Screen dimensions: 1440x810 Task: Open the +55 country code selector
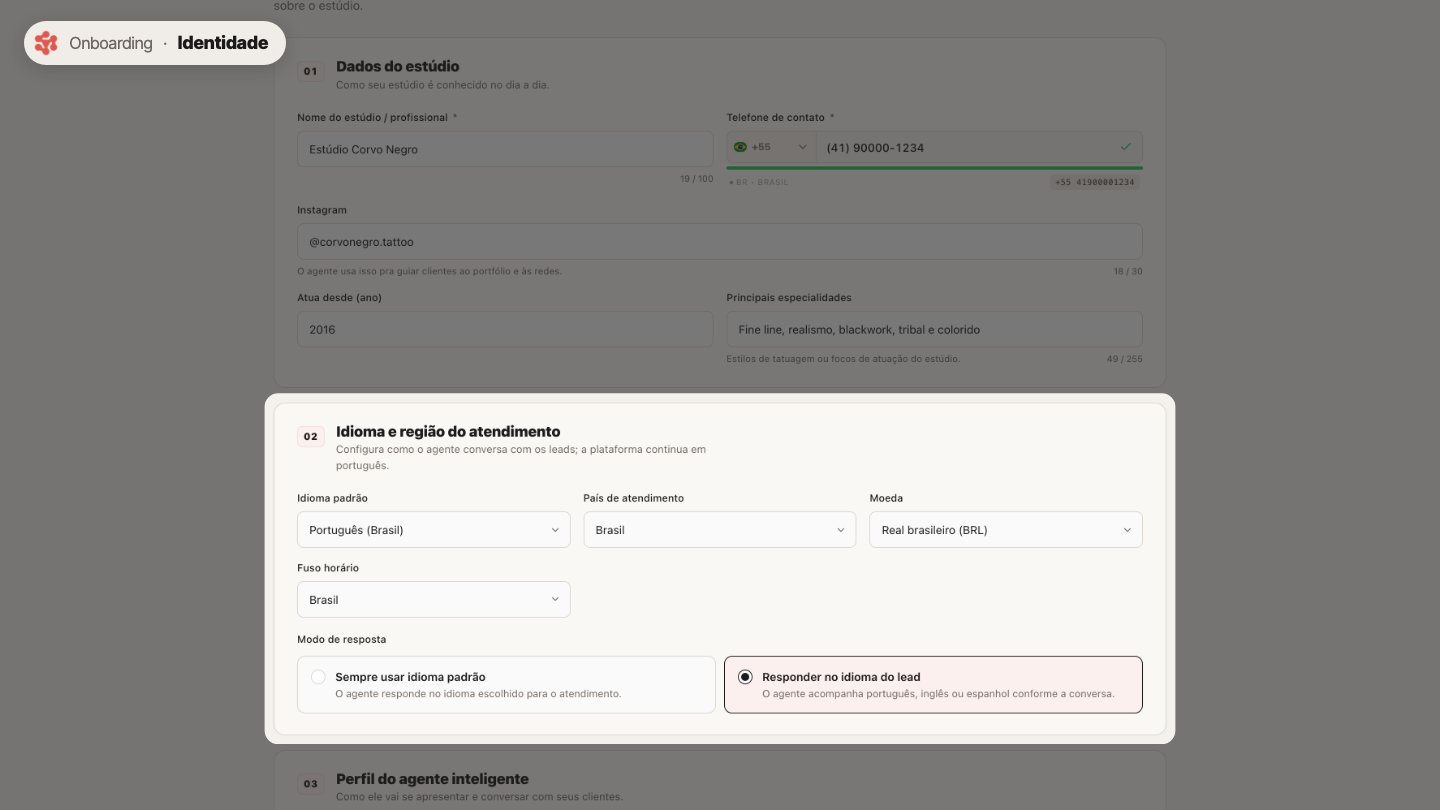pos(772,147)
